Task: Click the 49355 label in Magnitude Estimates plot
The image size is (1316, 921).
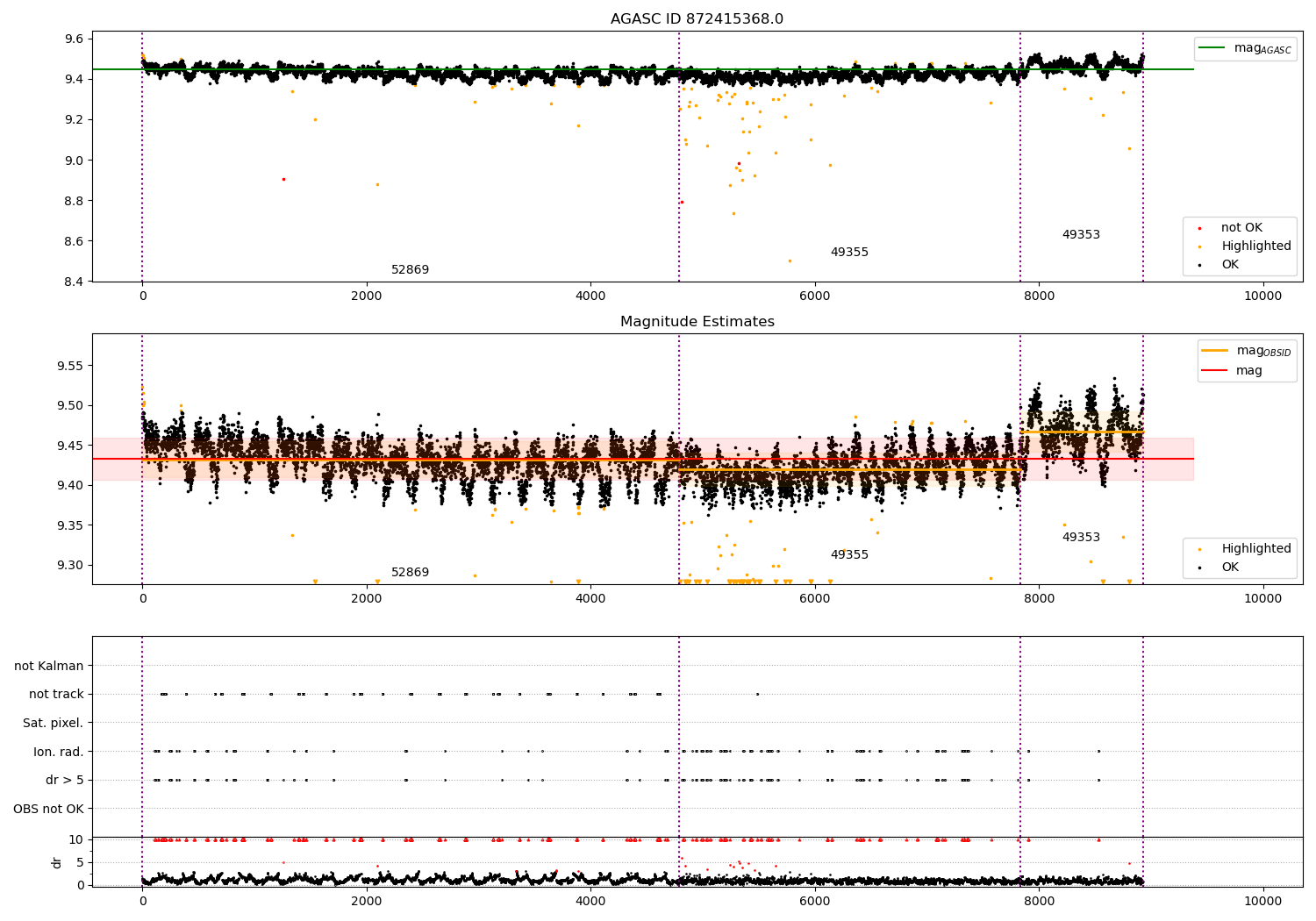Action: point(849,555)
